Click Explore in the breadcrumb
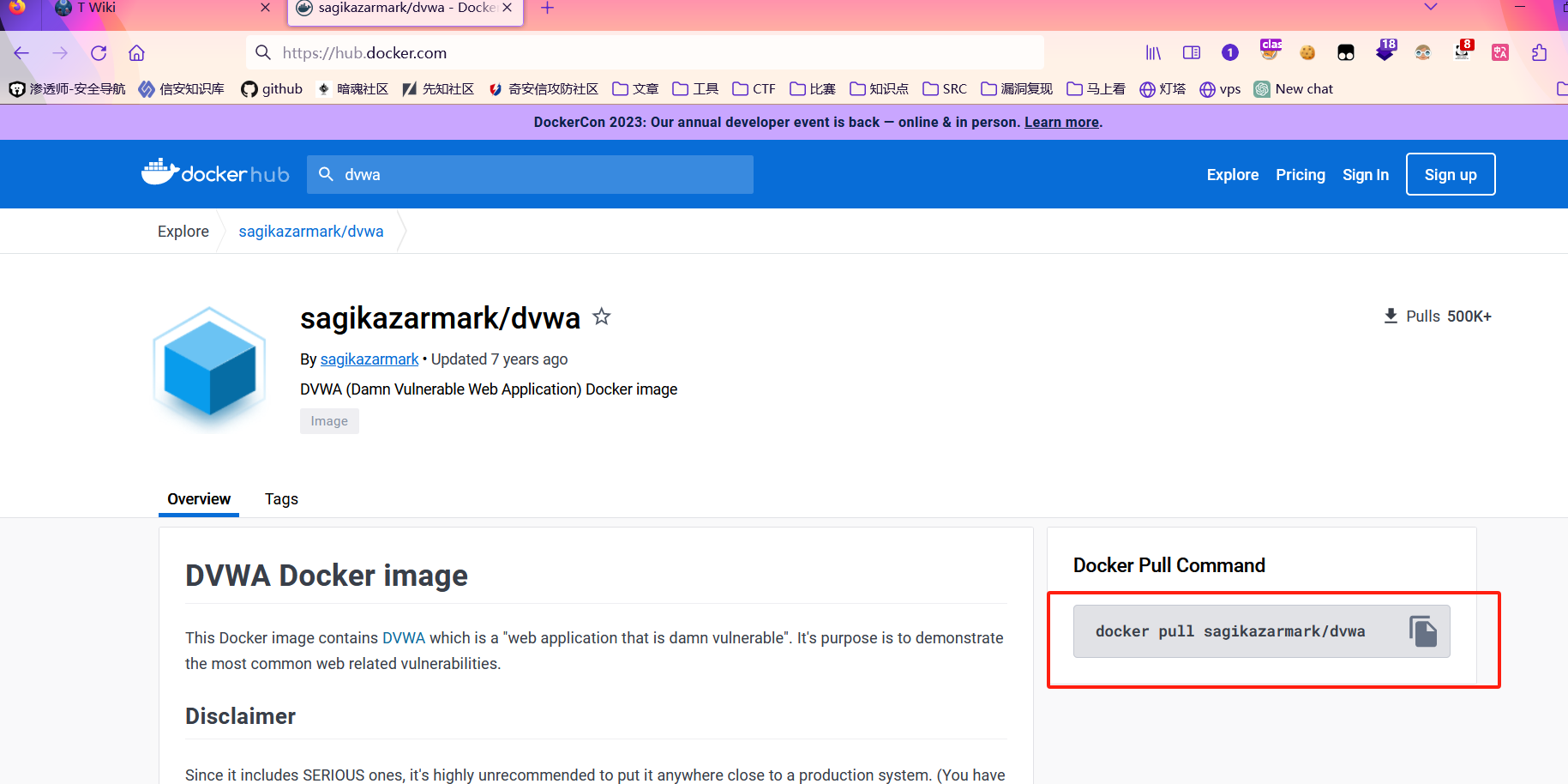 point(183,232)
